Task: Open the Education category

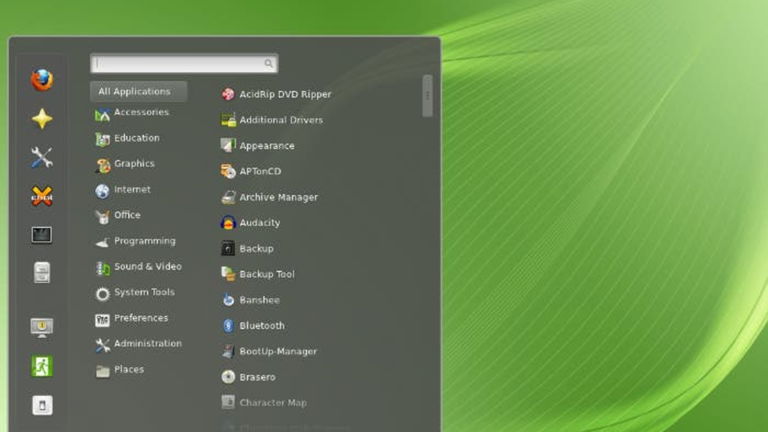Action: click(x=139, y=138)
